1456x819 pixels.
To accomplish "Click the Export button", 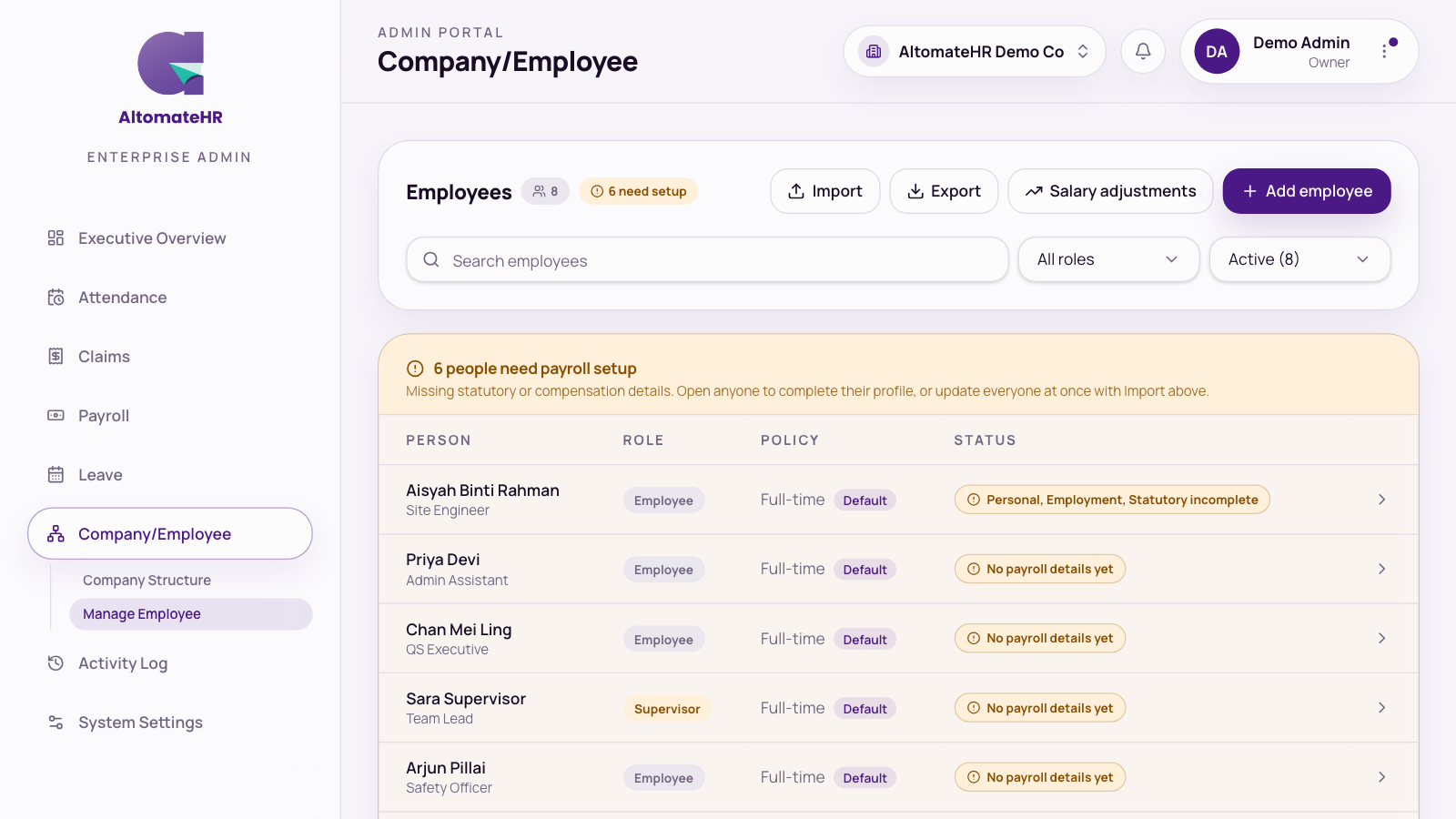I will coord(944,191).
